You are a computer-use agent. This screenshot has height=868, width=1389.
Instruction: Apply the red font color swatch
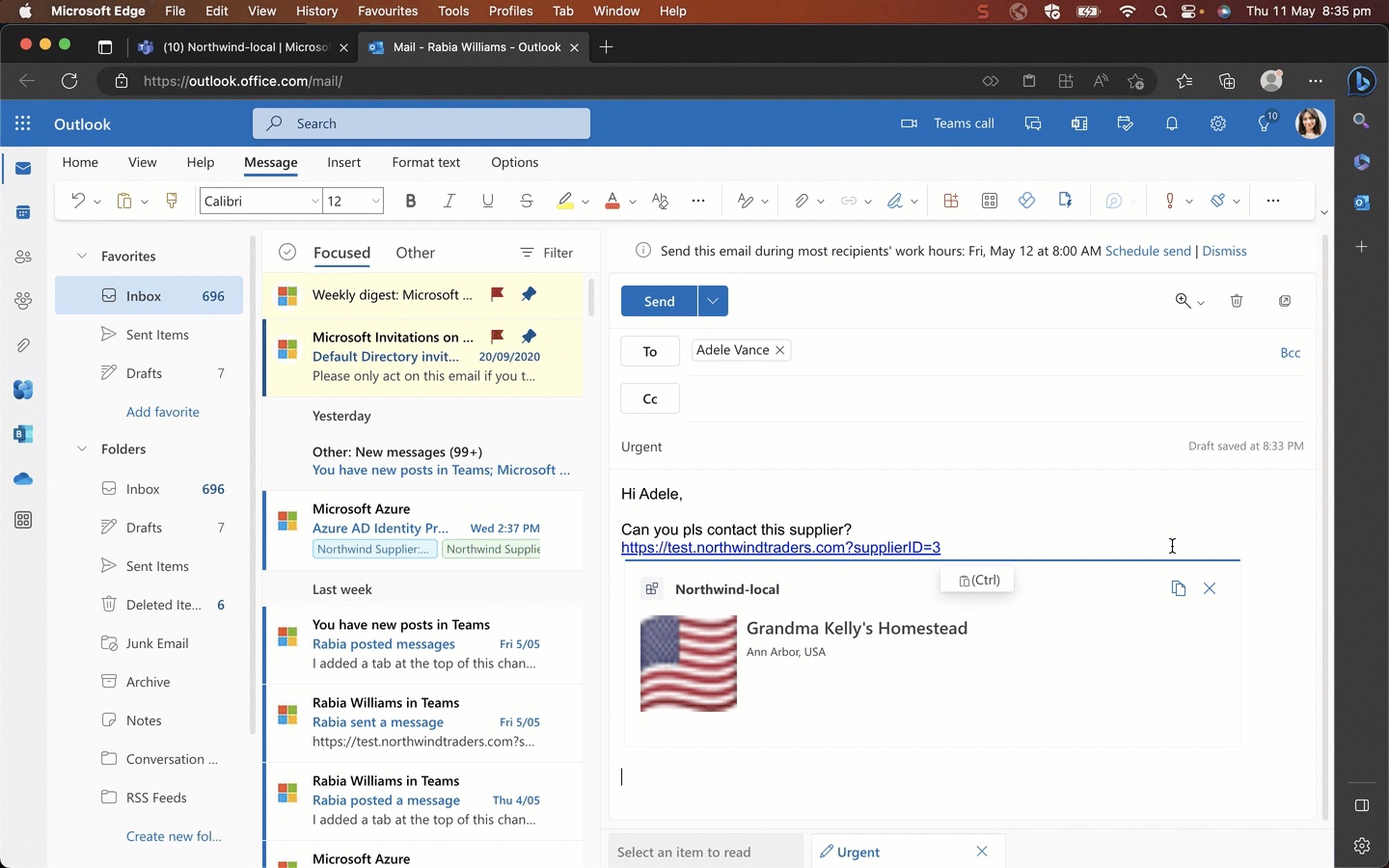(613, 201)
